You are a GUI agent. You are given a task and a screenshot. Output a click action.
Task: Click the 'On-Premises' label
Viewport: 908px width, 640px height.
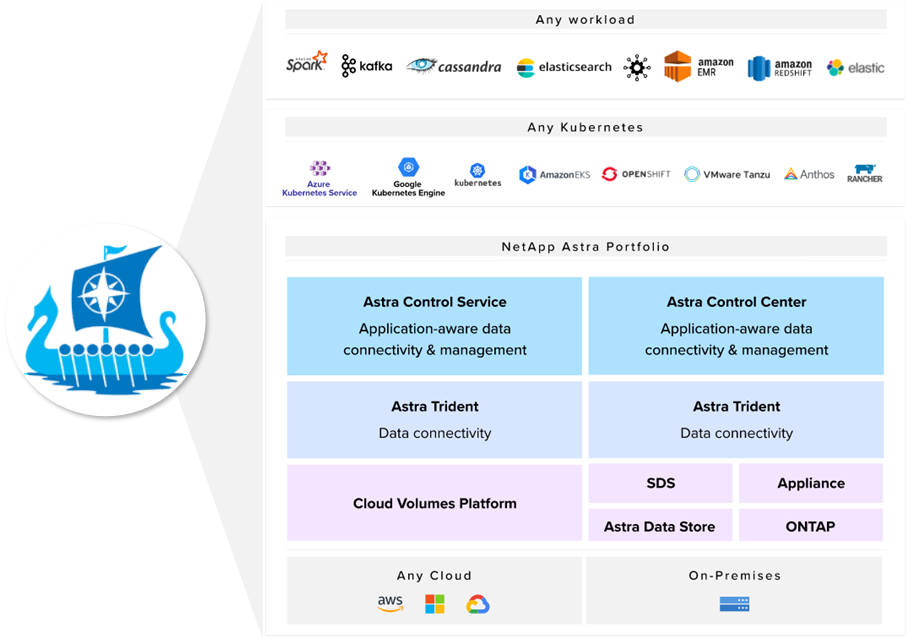[x=735, y=575]
